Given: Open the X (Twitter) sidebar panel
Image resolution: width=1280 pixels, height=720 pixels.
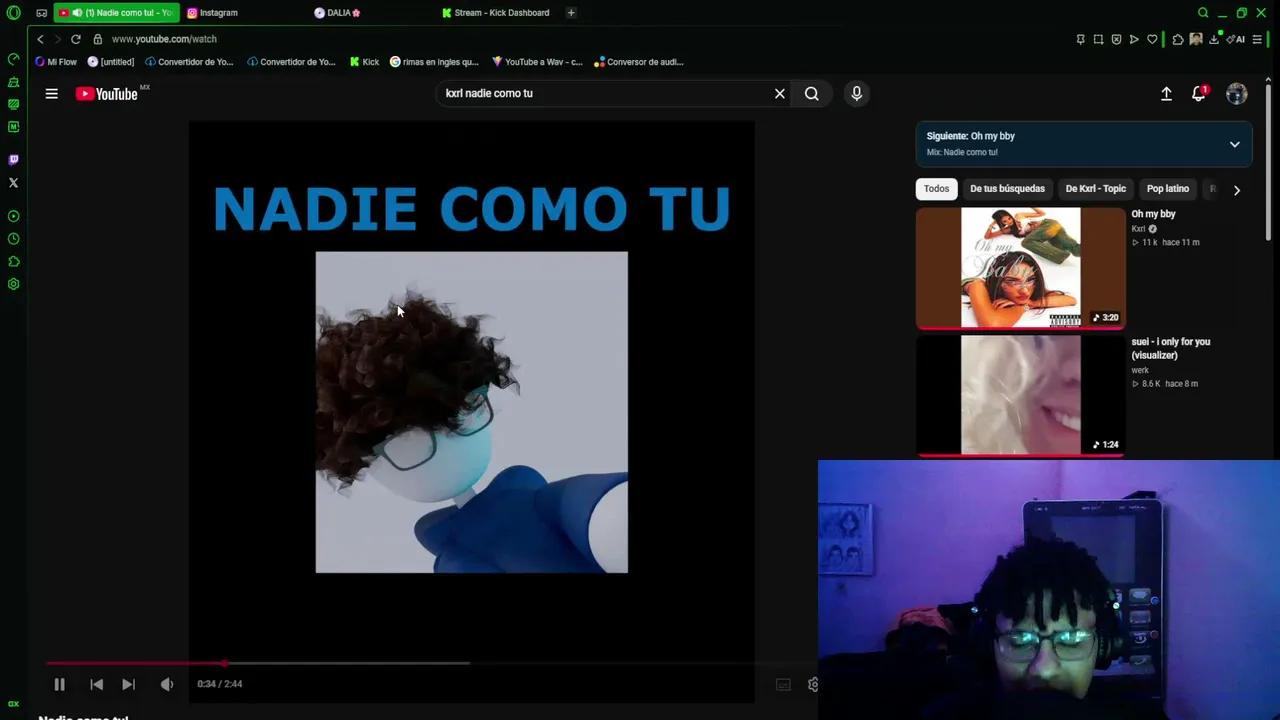Looking at the screenshot, I should 13,183.
